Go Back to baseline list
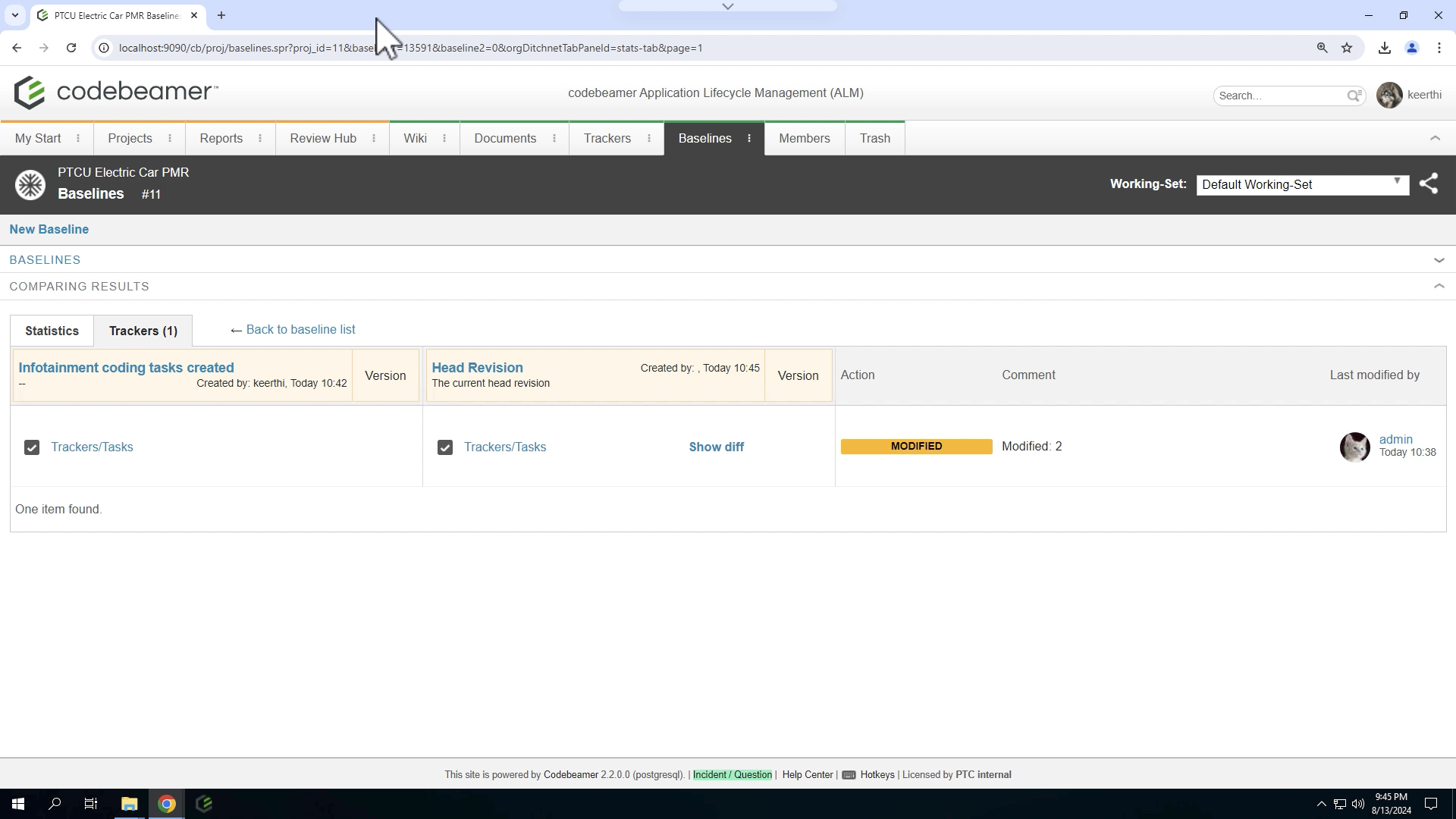 [300, 330]
